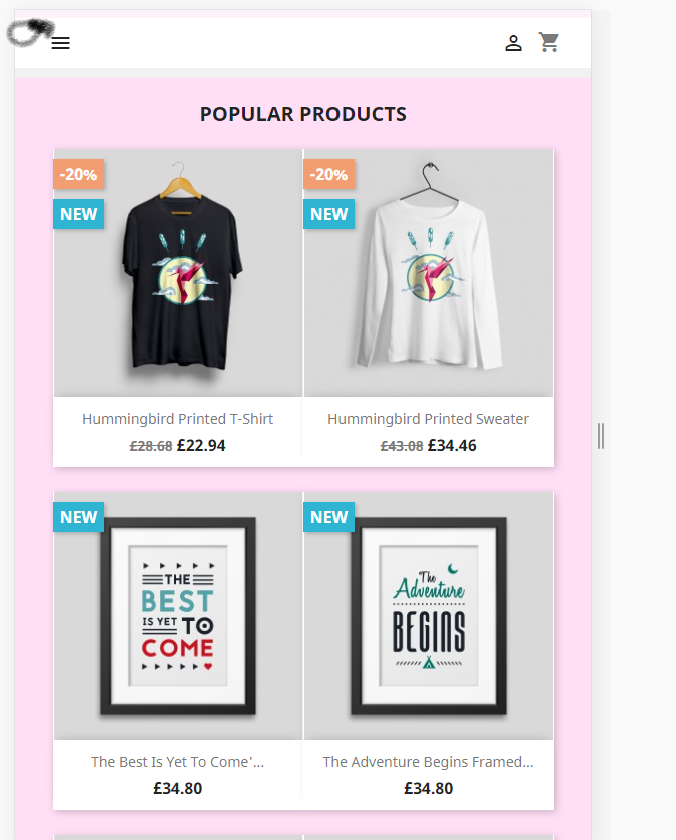The height and width of the screenshot is (840, 676).
Task: Click the -20% discount badge on the Sweater
Action: coord(329,174)
